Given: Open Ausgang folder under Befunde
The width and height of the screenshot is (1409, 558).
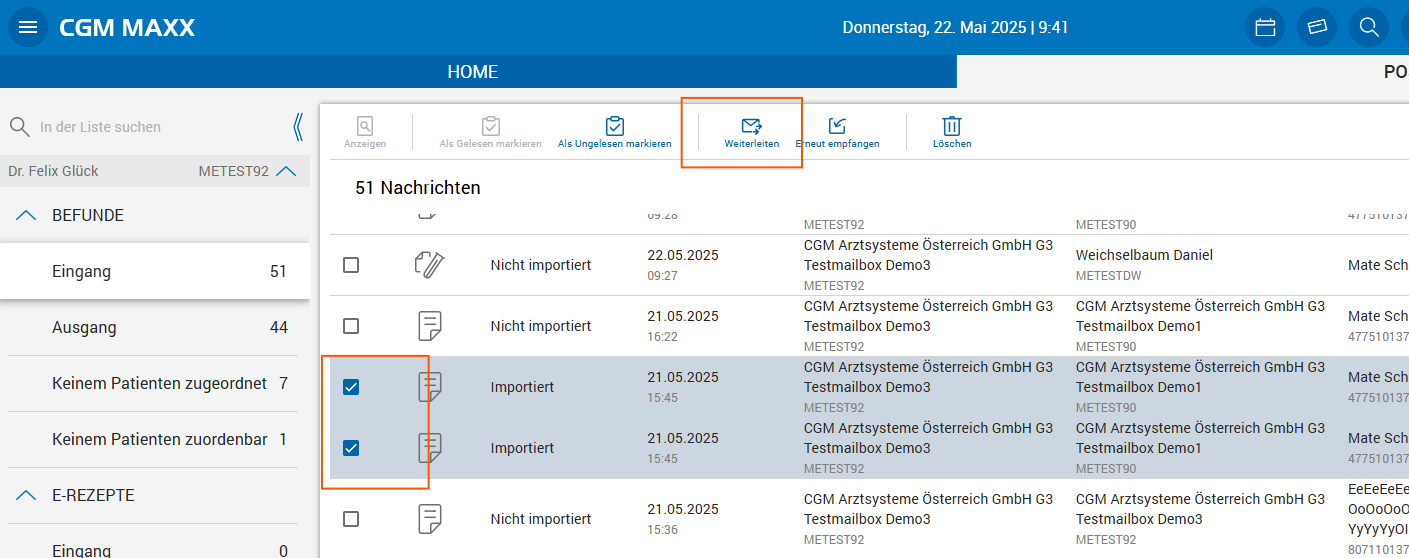Looking at the screenshot, I should point(85,327).
